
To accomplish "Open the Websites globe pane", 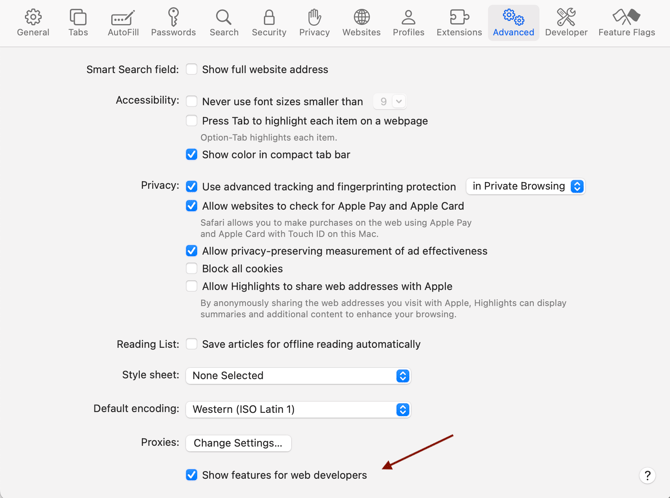I will click(361, 23).
